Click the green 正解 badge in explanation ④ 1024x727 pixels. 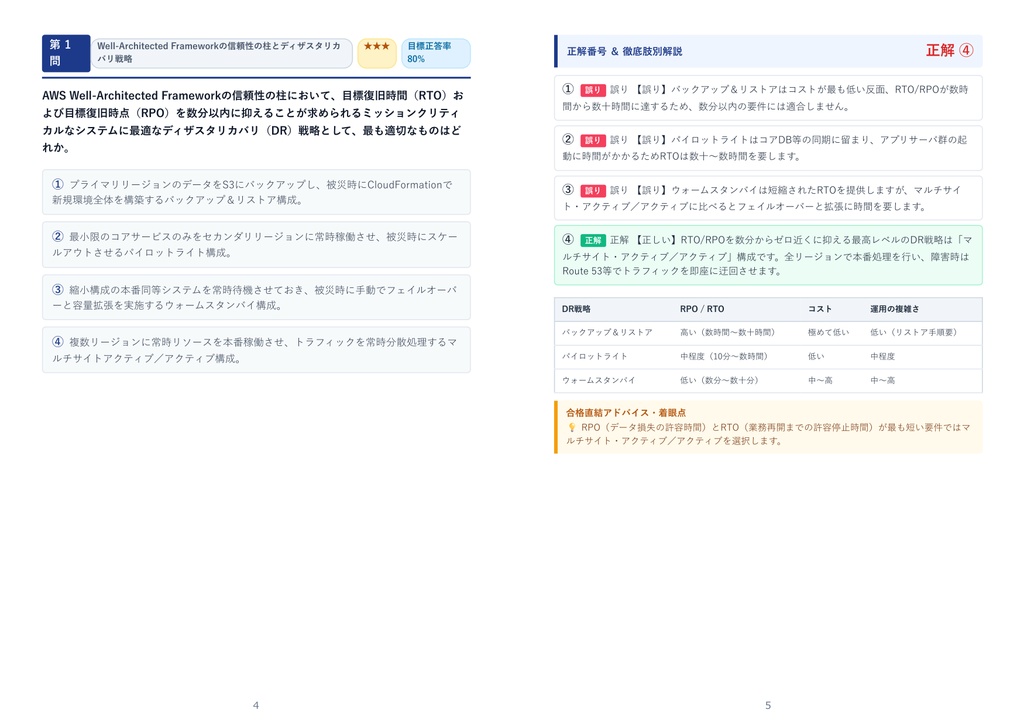point(592,240)
